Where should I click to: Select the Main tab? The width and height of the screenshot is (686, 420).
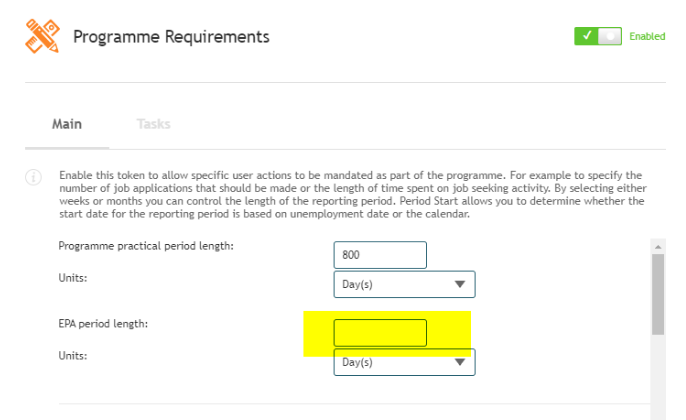point(67,124)
